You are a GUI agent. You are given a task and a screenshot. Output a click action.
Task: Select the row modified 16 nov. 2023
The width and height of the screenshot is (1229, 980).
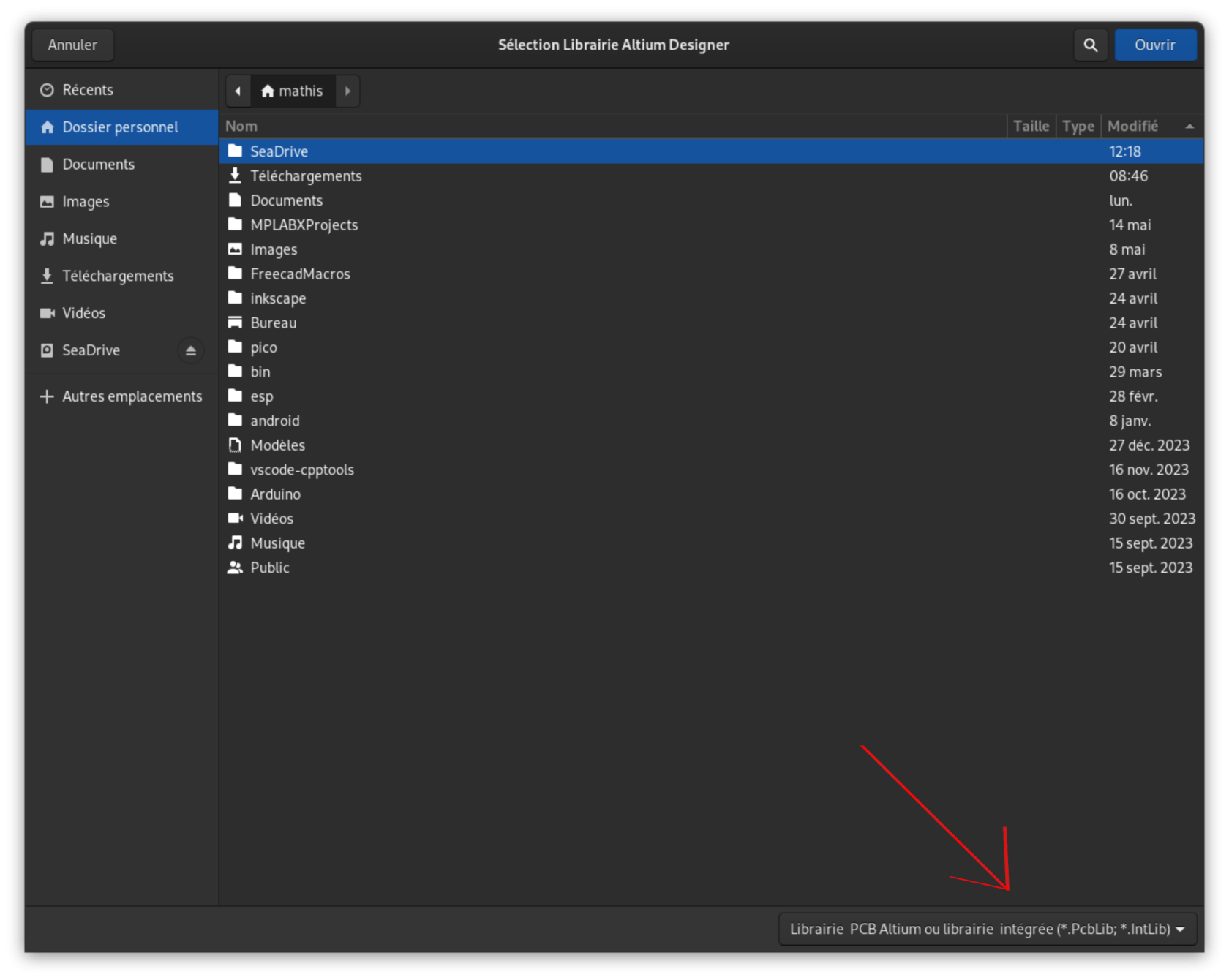[x=711, y=470]
